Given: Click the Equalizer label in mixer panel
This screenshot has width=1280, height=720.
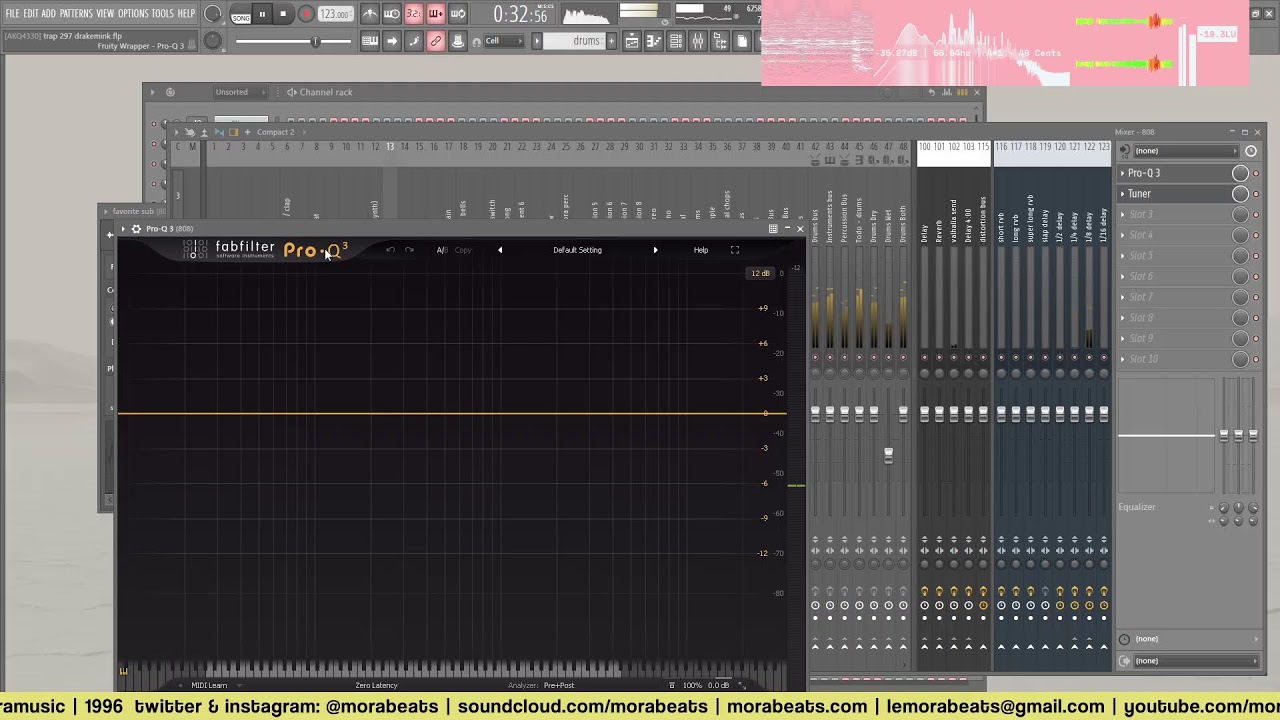Looking at the screenshot, I should [1137, 507].
